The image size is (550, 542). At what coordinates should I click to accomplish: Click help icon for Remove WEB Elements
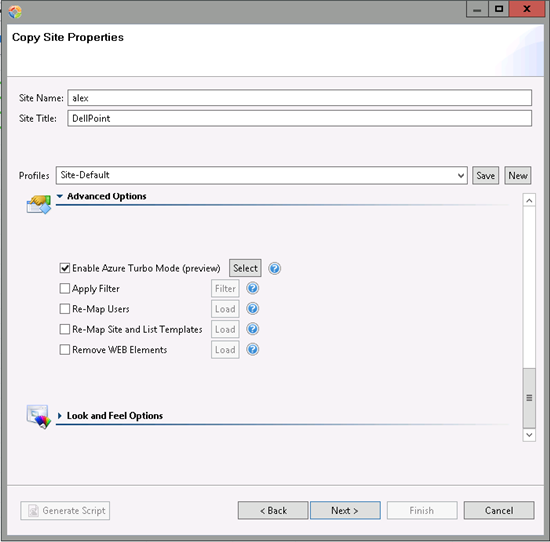253,349
